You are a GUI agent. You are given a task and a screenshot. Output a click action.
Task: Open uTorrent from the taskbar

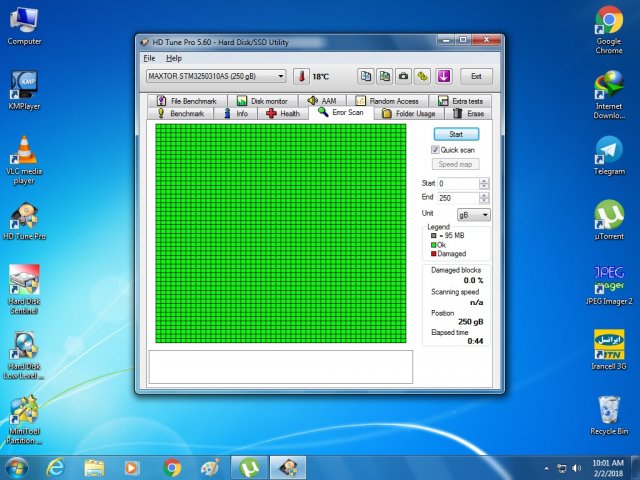pos(246,467)
